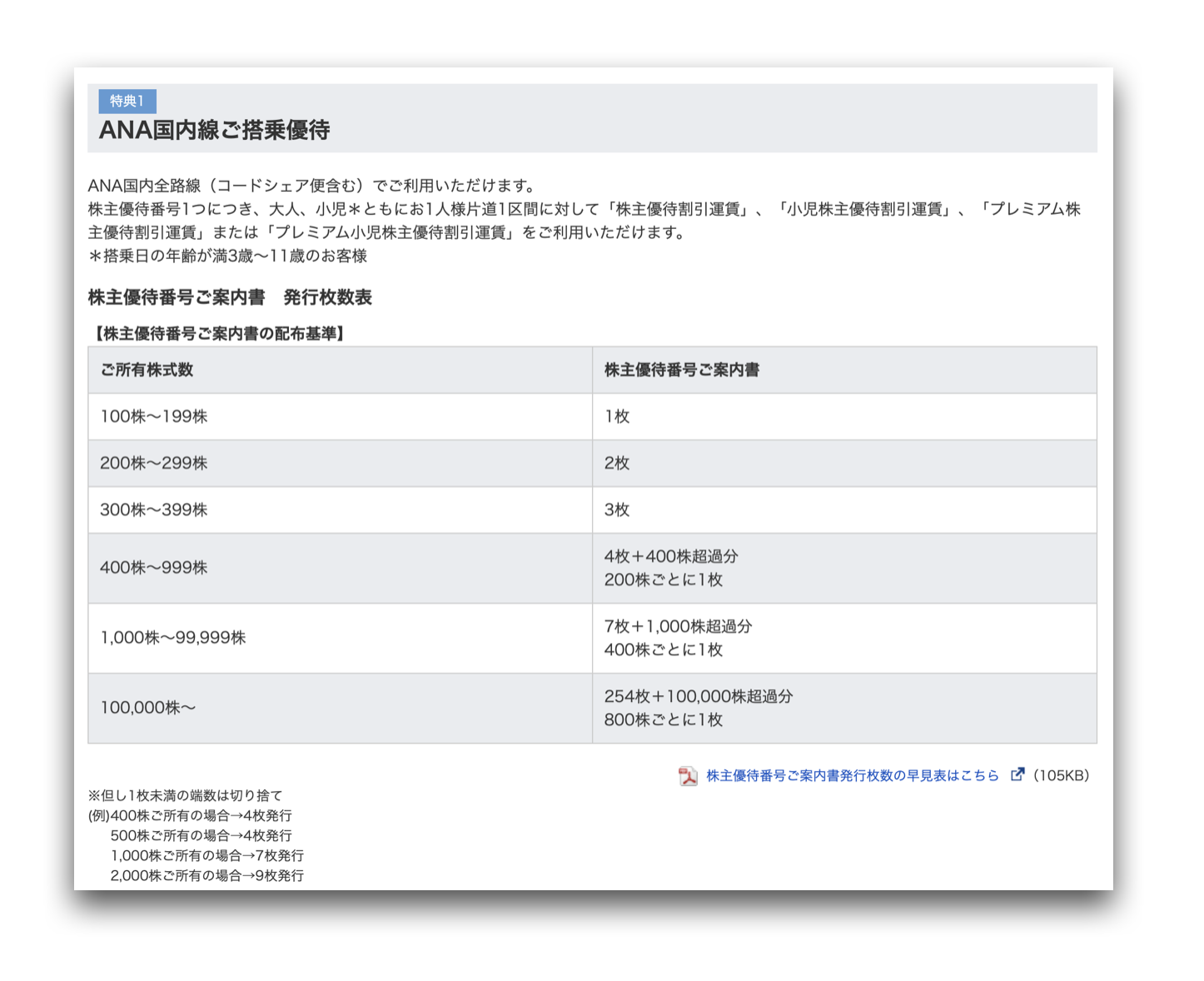The height and width of the screenshot is (981, 1204).
Task: Click the ※但し1枚未満の端数は切り捨て note
Action: pos(186,795)
